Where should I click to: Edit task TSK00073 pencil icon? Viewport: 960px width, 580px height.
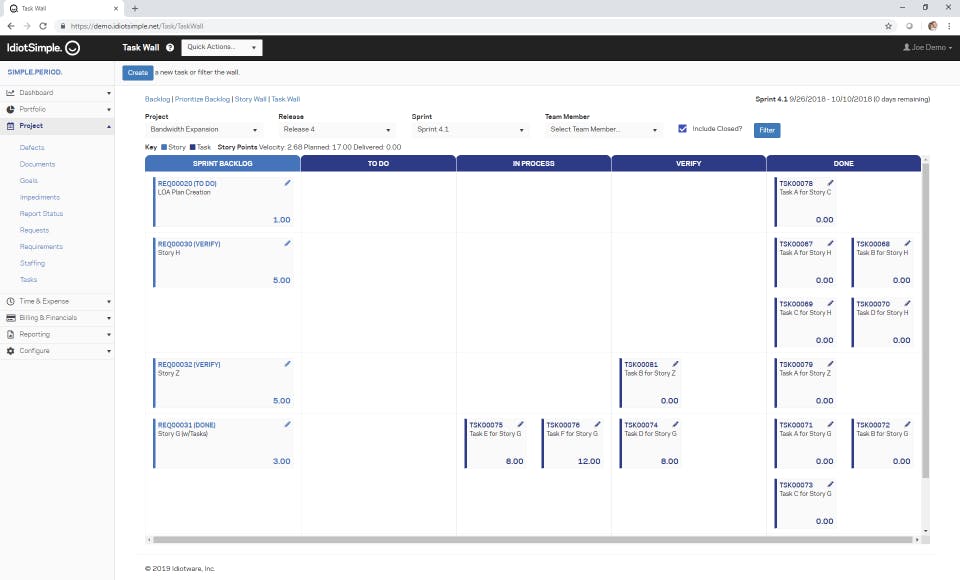click(830, 484)
